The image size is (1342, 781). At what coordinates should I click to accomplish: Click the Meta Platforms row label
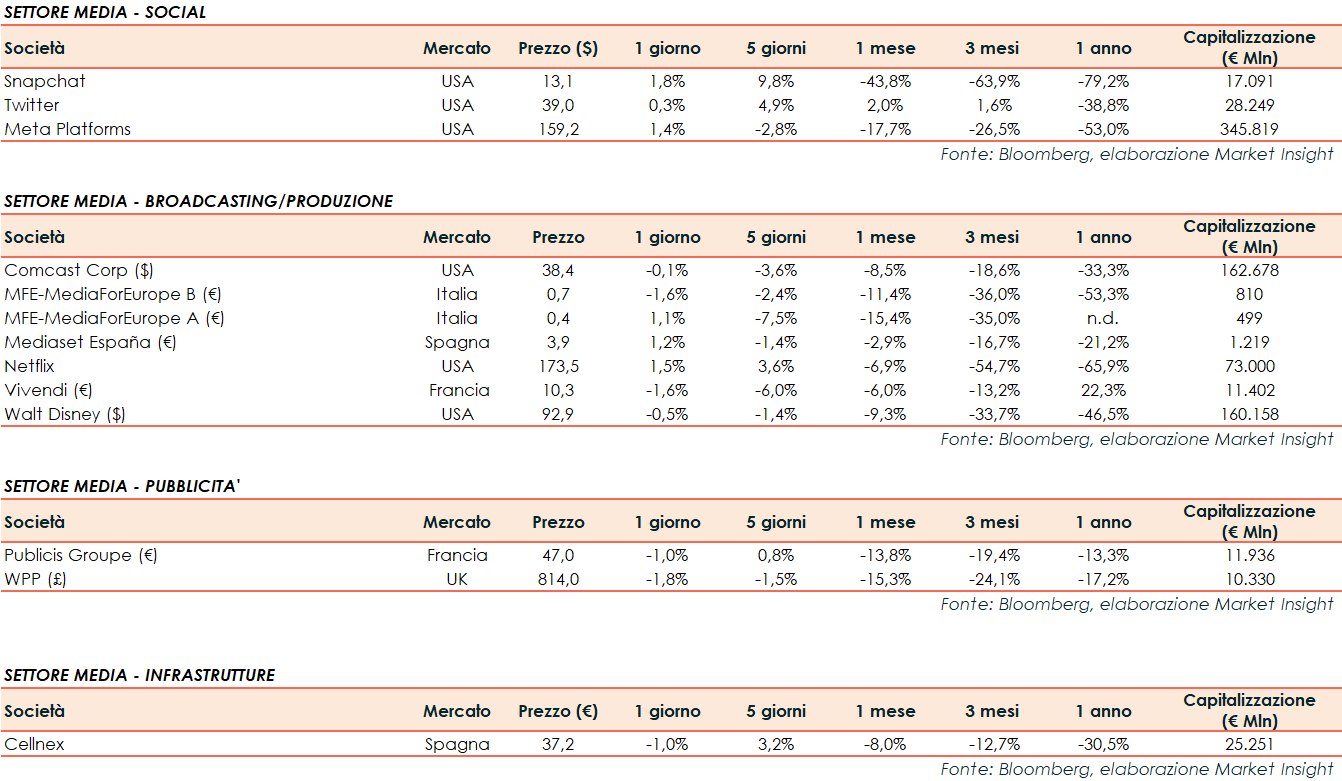tap(68, 129)
